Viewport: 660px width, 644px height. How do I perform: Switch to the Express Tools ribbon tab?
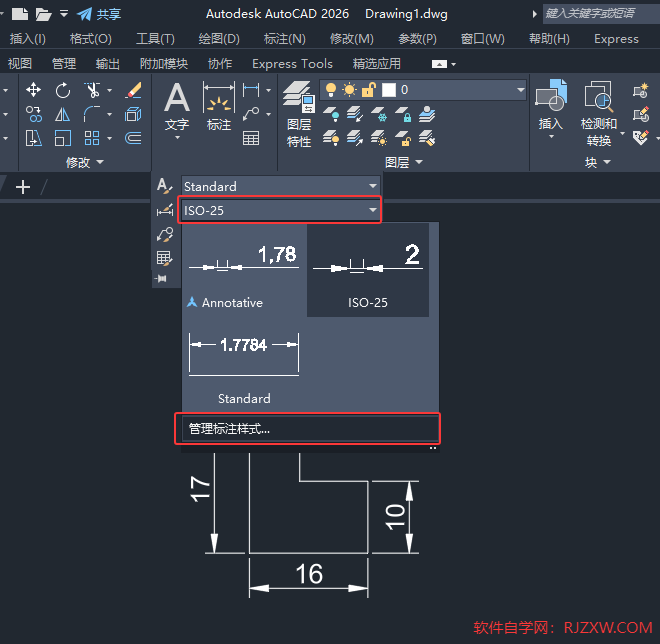tap(292, 64)
